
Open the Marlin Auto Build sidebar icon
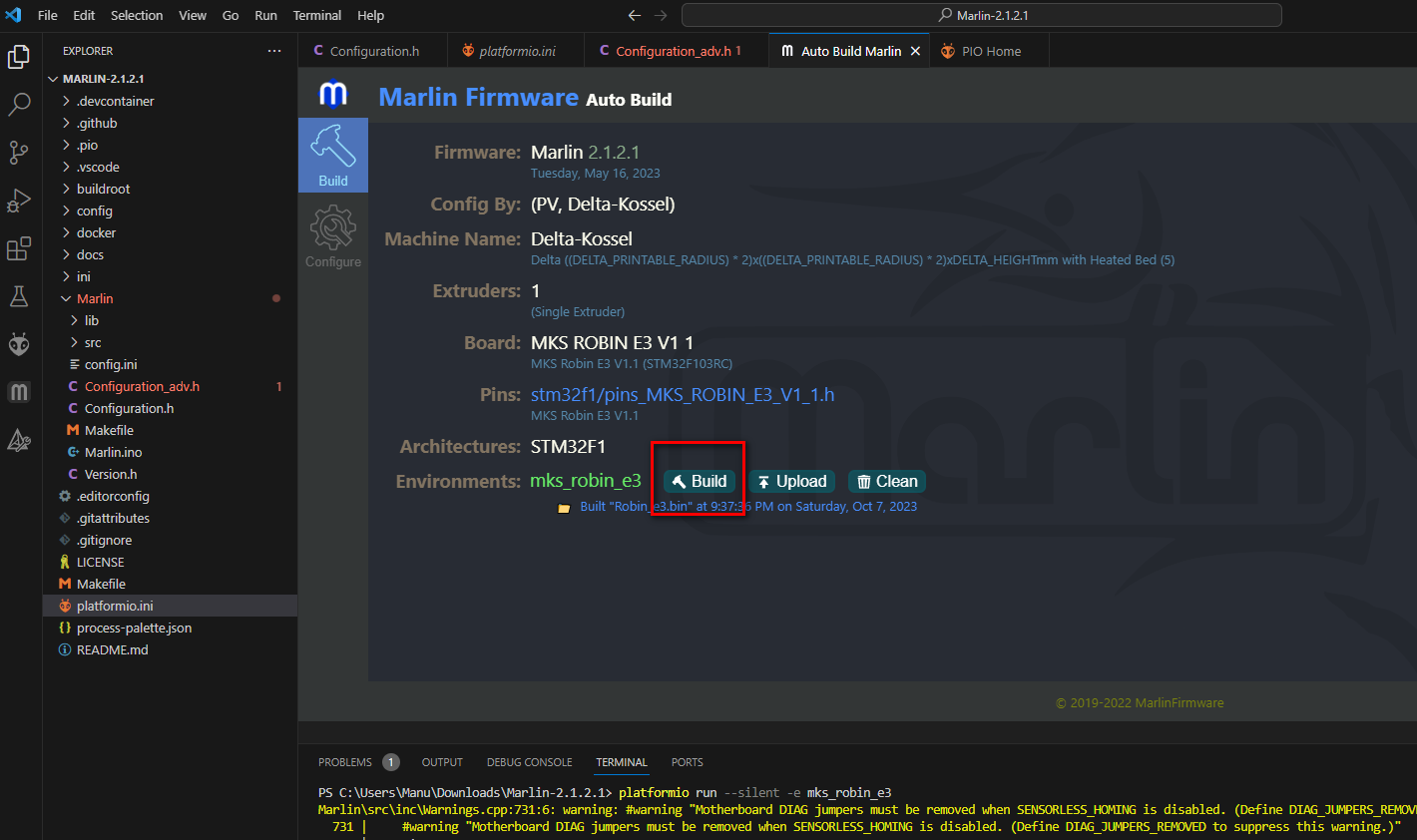click(19, 392)
